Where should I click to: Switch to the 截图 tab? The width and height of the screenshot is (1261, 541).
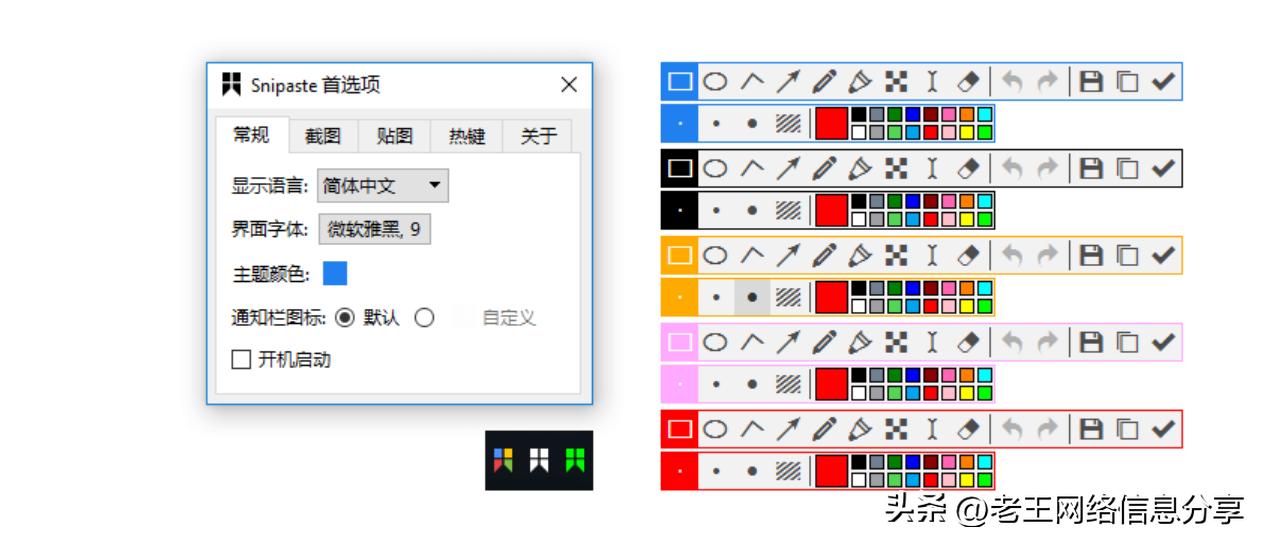click(323, 137)
